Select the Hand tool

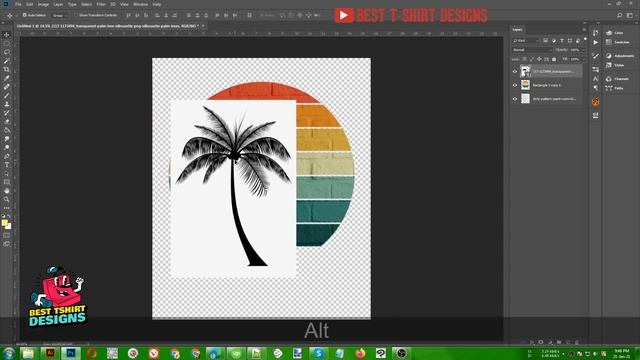click(7, 191)
